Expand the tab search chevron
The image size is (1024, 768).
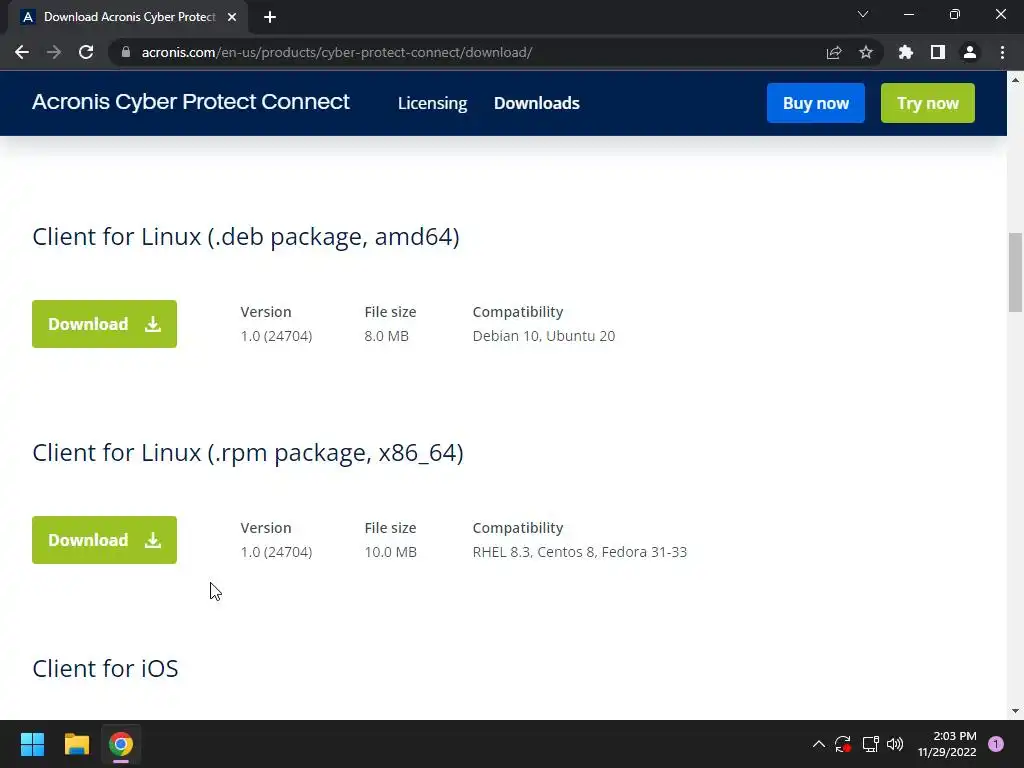(x=863, y=14)
